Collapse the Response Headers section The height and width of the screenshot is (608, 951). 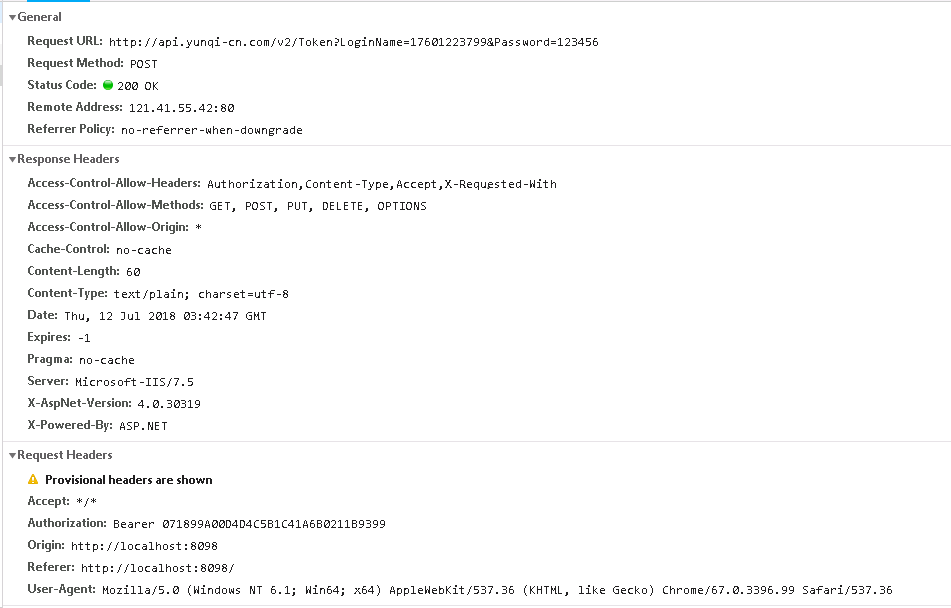click(12, 159)
